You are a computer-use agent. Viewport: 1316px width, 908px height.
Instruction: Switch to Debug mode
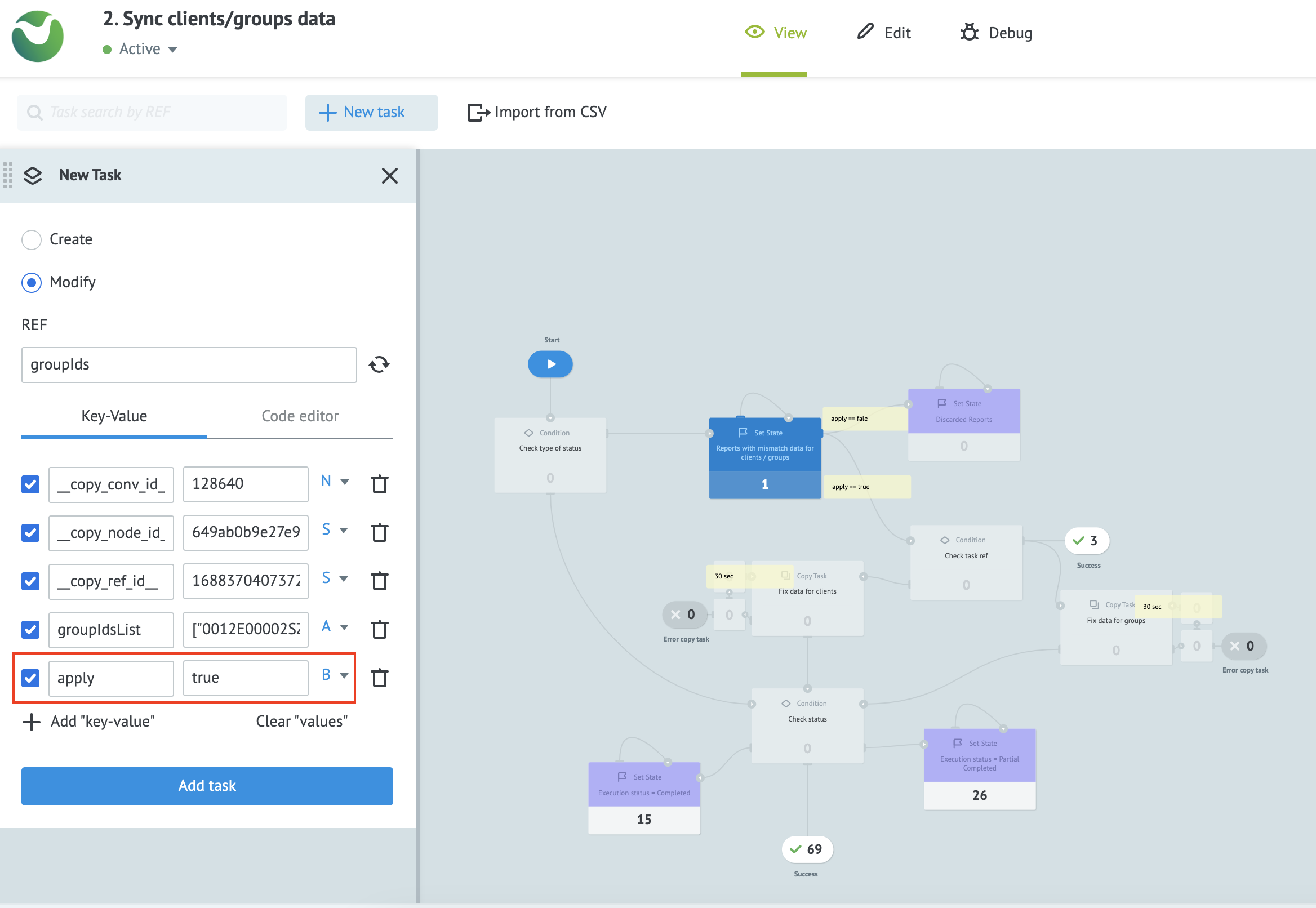[x=996, y=33]
